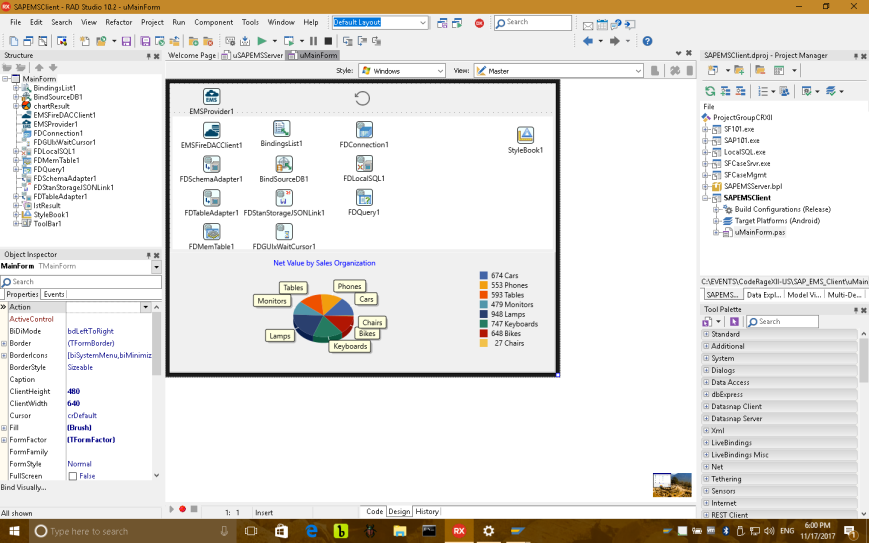Viewport: 869px width, 543px height.
Task: Select the EMSFireDACClient1 component icon
Action: (x=211, y=130)
